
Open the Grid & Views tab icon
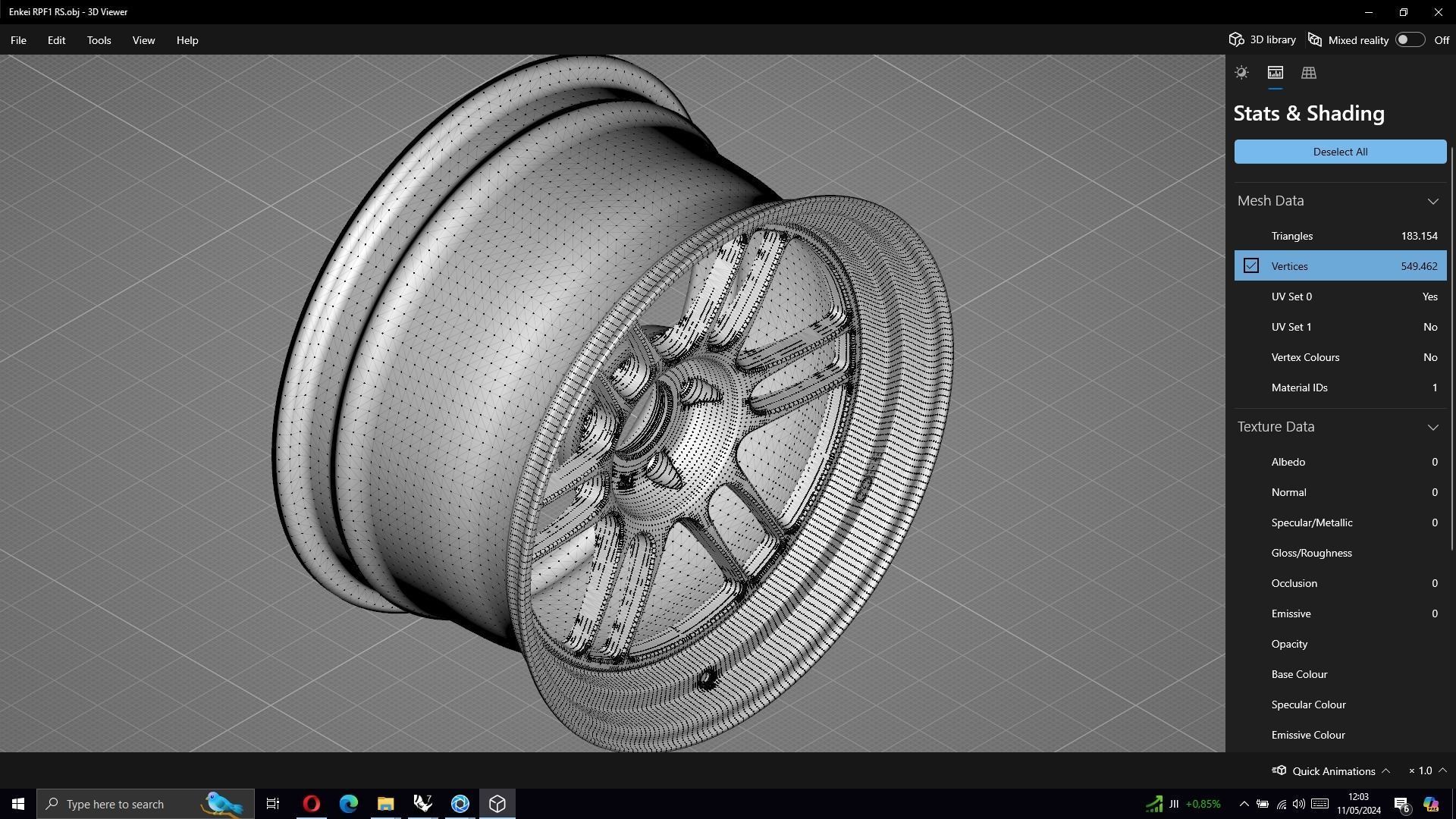tap(1308, 73)
